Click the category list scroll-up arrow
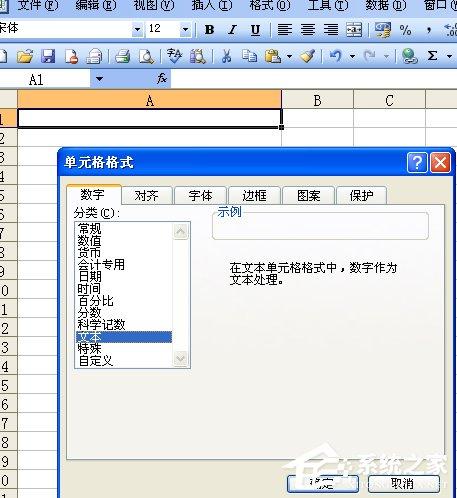Viewport: 457px width, 498px height. tap(181, 231)
